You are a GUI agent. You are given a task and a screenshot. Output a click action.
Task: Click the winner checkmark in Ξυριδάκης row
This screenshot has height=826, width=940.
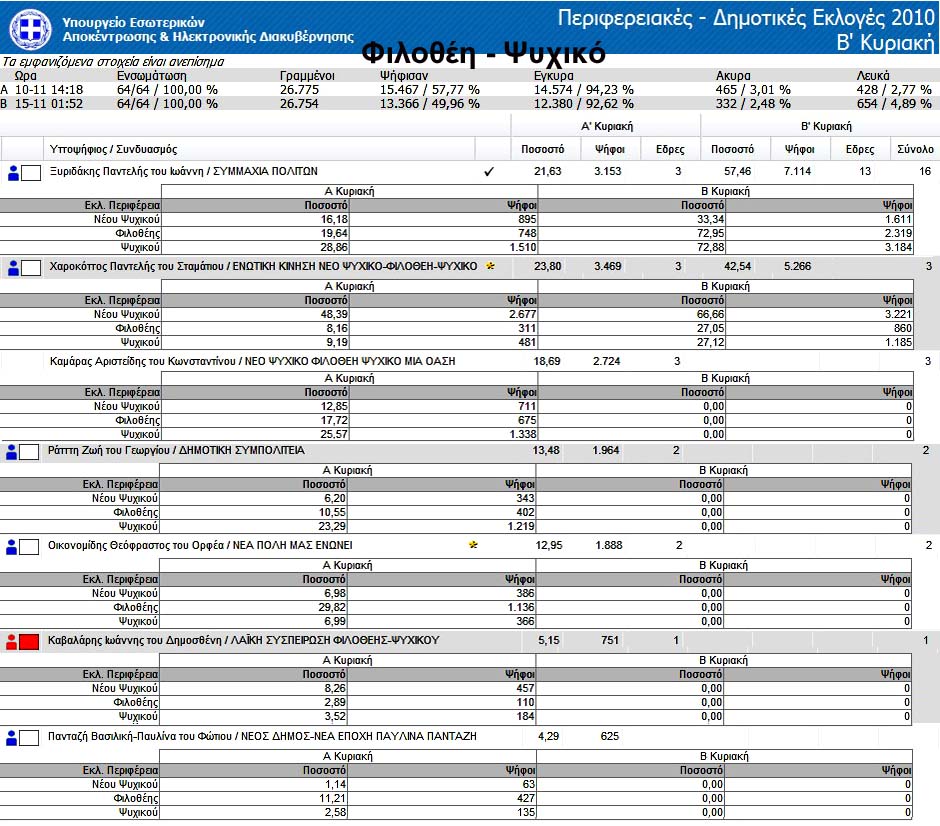489,172
